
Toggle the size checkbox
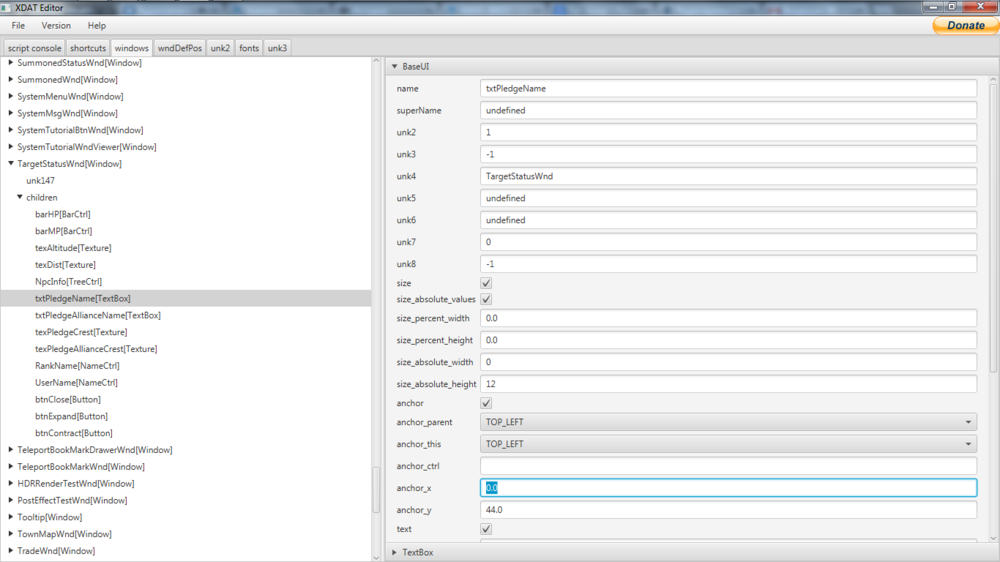pos(486,284)
